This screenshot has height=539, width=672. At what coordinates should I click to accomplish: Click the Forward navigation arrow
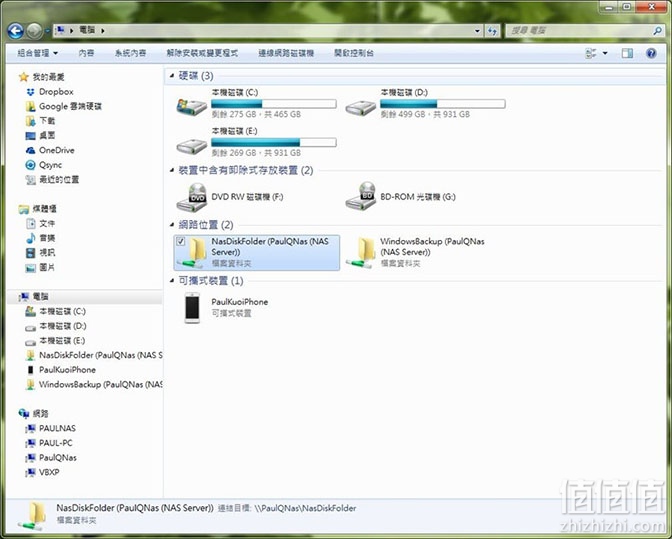(34, 31)
